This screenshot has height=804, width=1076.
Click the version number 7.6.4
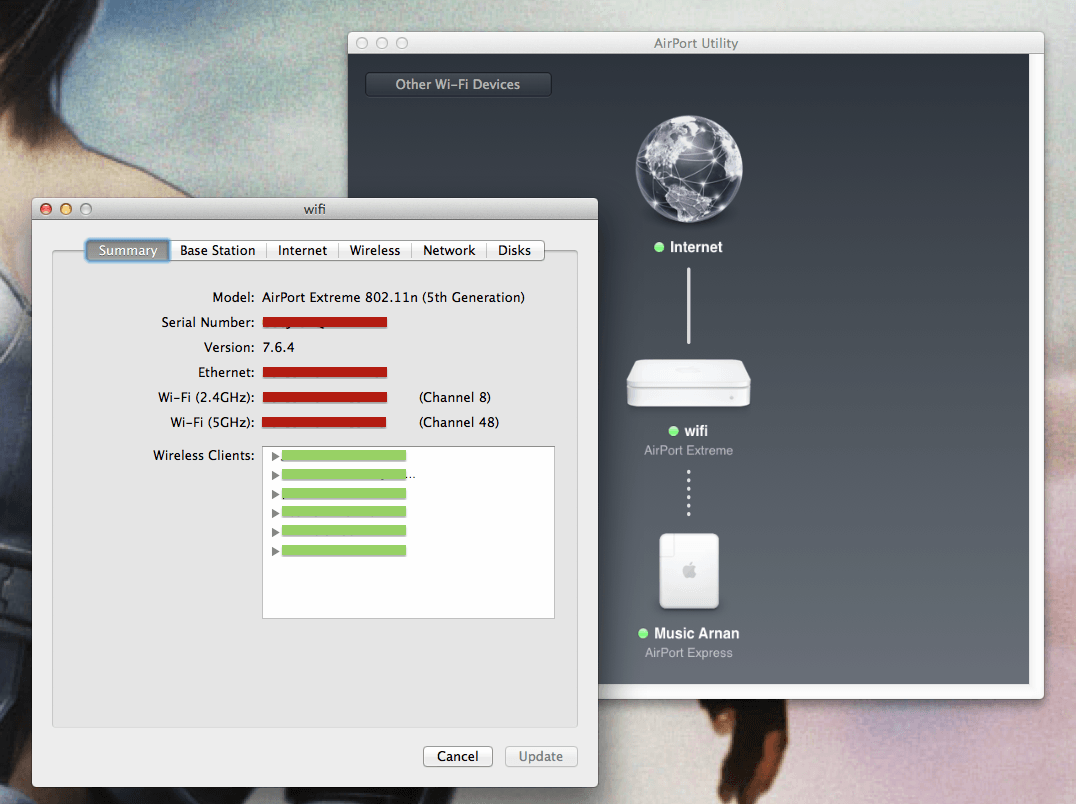tap(278, 347)
